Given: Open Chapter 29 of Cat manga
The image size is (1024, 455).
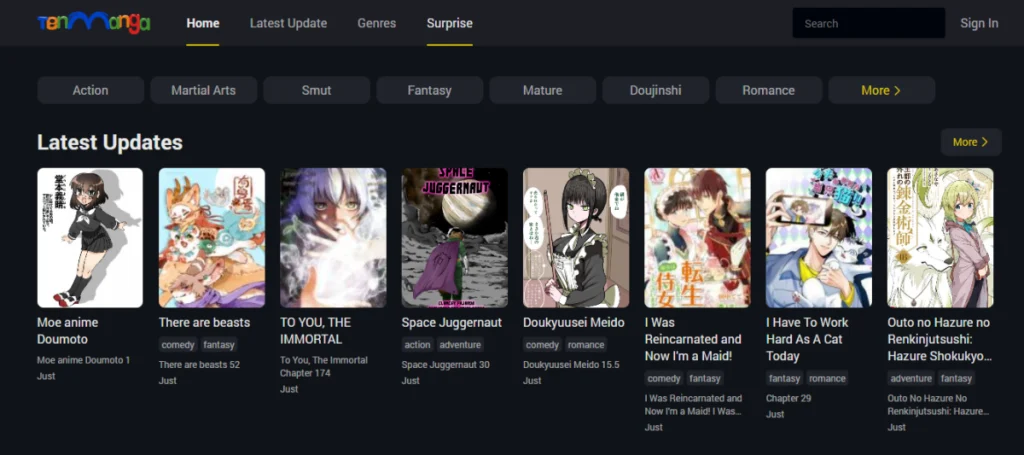Looking at the screenshot, I should (788, 399).
